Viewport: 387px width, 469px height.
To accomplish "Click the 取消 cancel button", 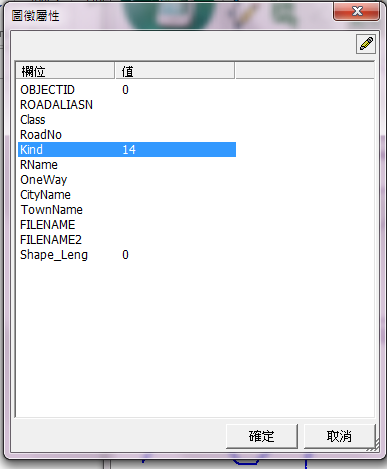I will coord(339,436).
